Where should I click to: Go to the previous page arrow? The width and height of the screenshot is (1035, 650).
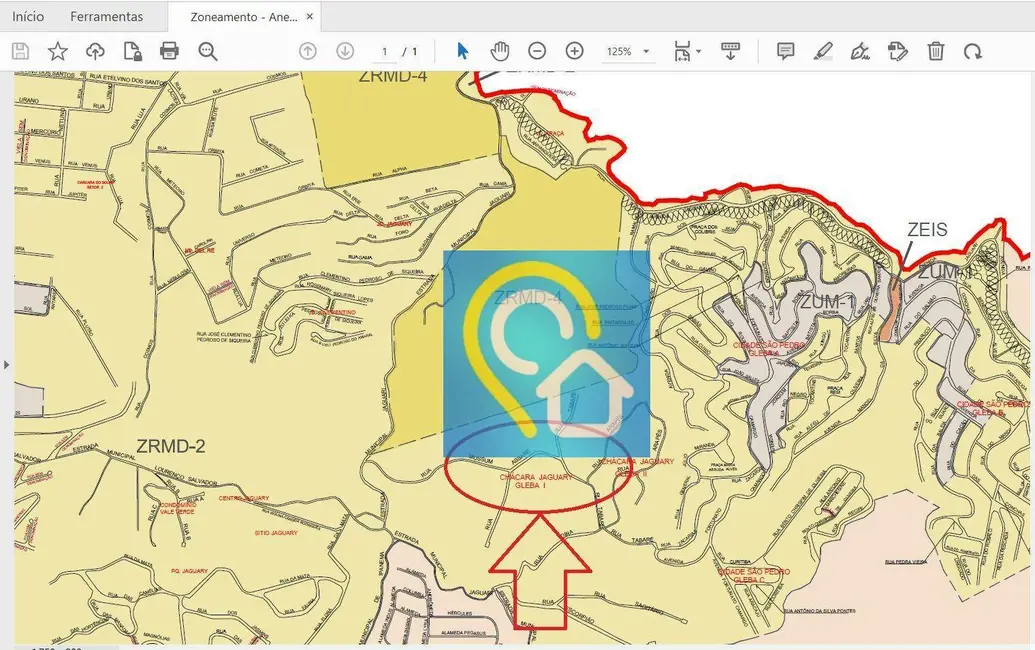coord(308,51)
